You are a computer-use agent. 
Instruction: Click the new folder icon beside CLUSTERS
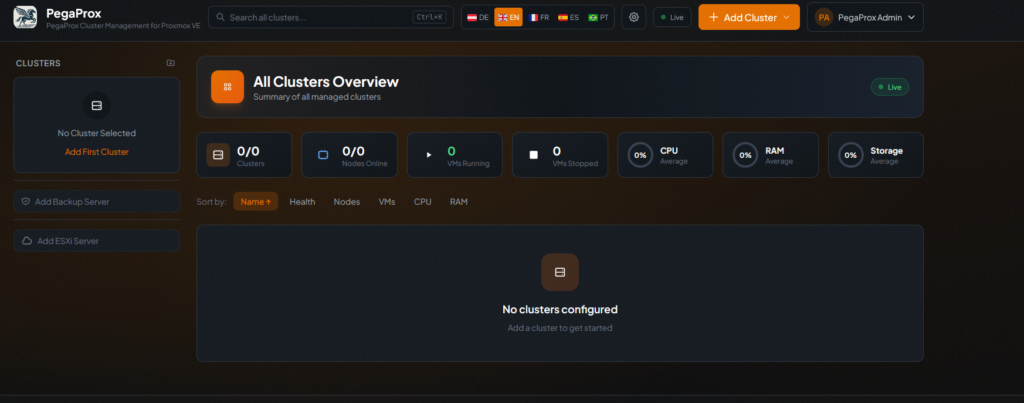click(x=170, y=63)
